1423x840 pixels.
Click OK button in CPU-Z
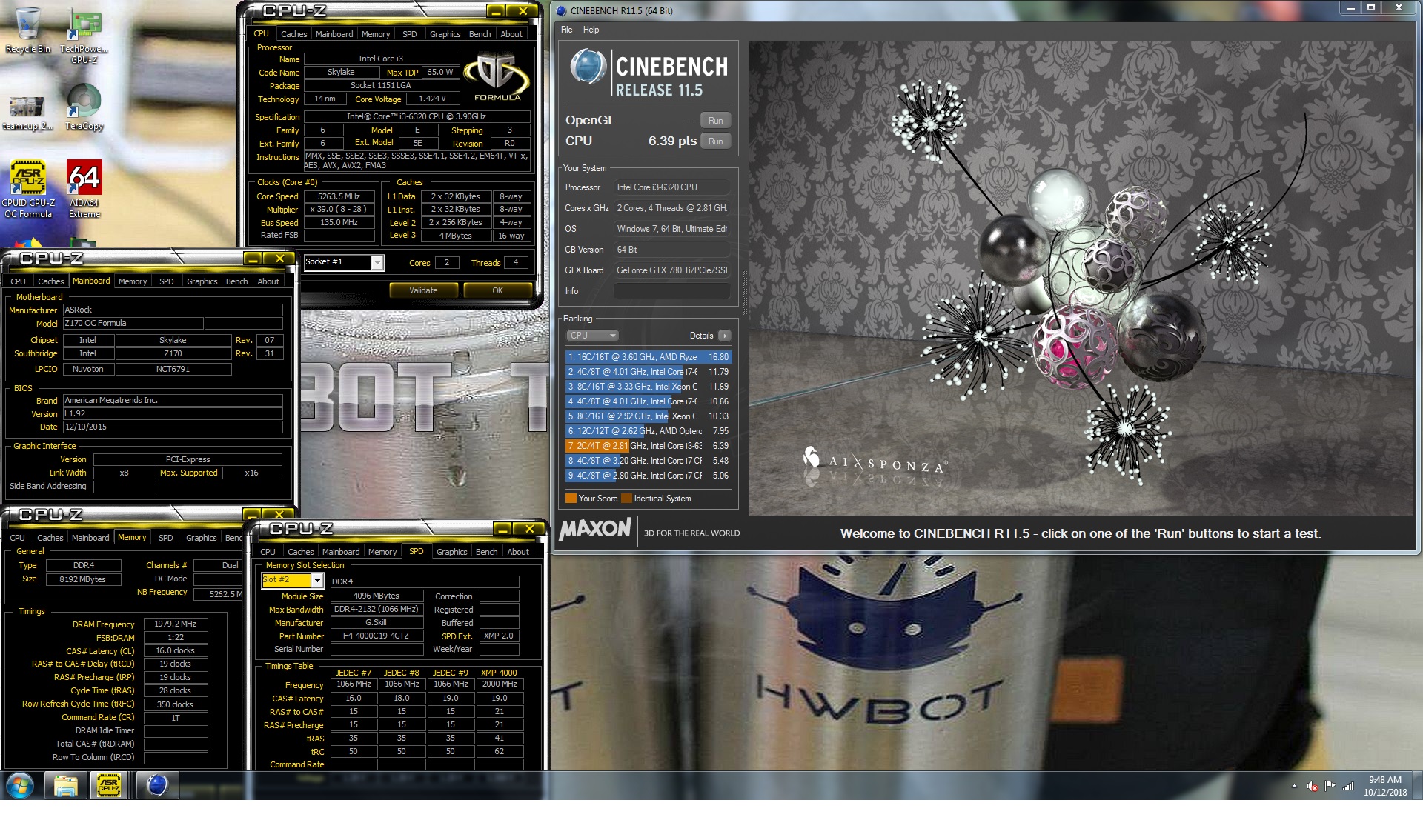tap(497, 290)
